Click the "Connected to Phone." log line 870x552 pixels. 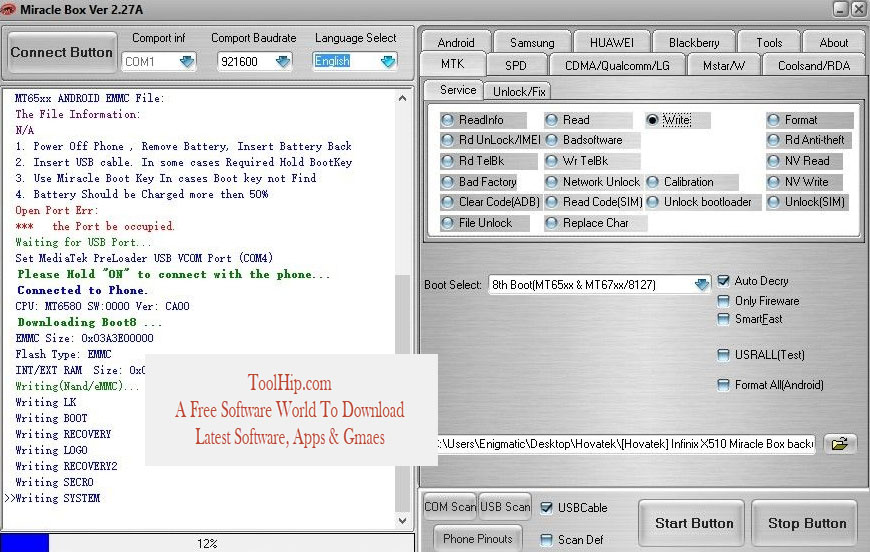83,290
